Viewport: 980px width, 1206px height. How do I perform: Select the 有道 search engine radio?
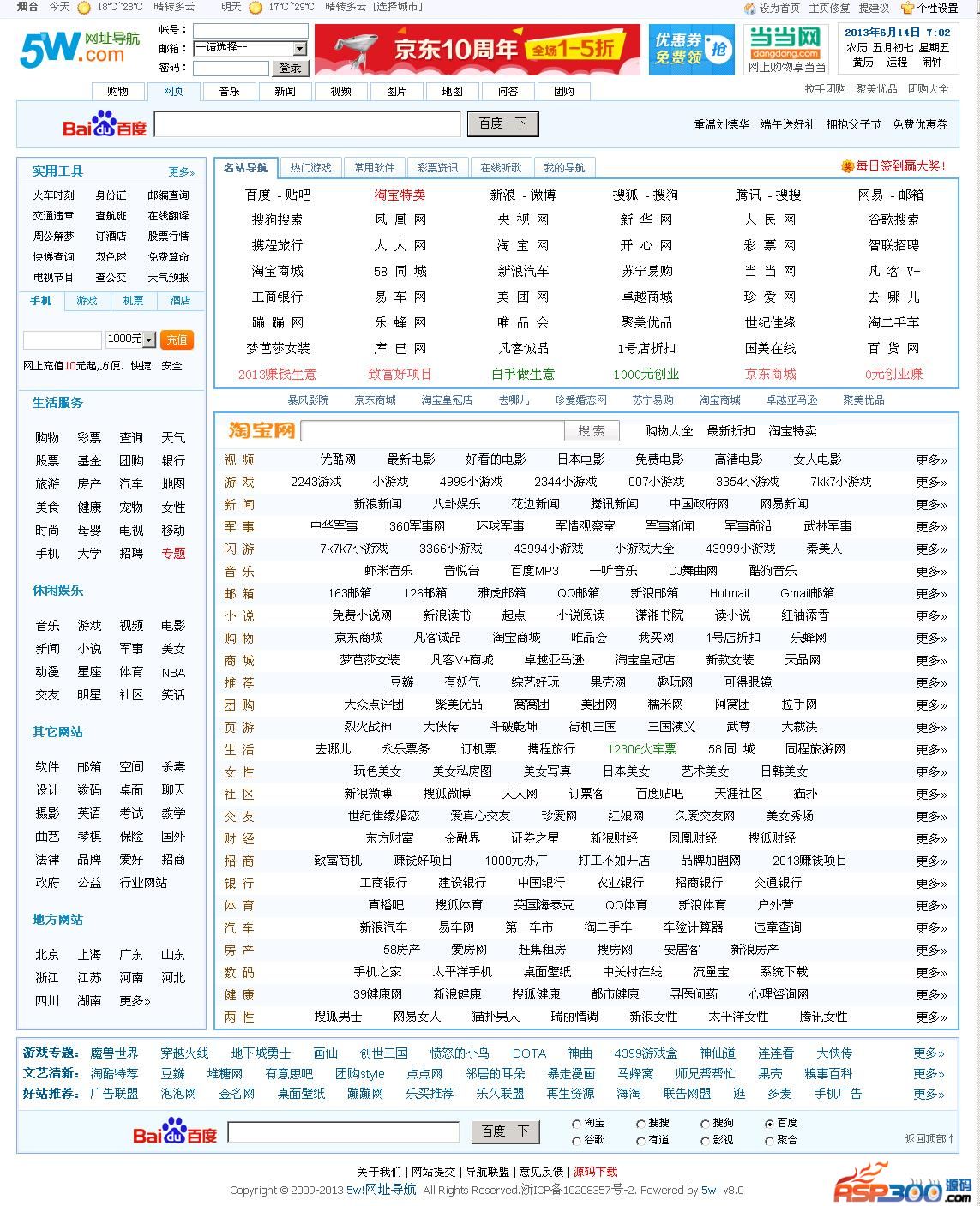[640, 1141]
